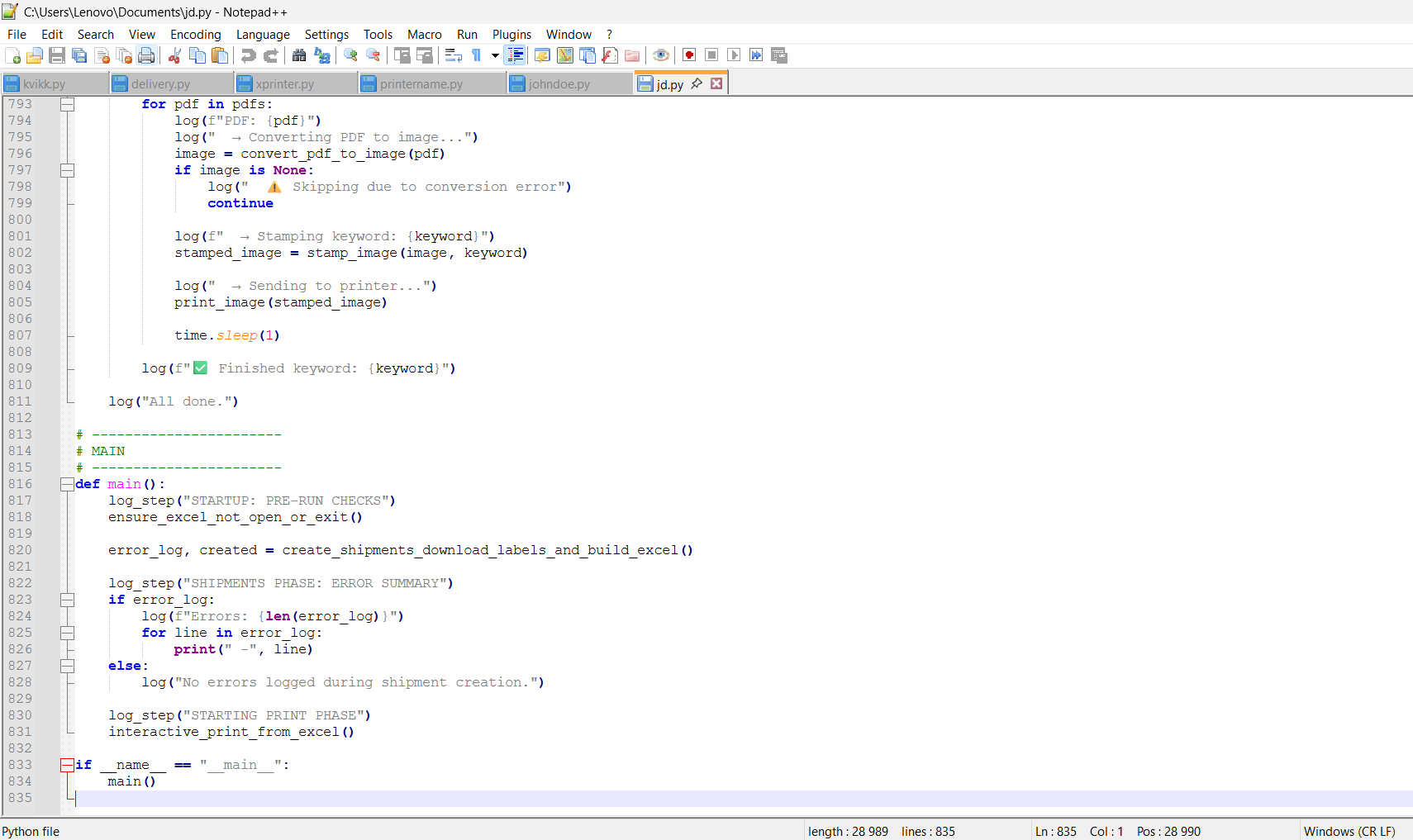Viewport: 1413px width, 840px height.
Task: Close the jd.py tab with its red X
Action: (716, 83)
